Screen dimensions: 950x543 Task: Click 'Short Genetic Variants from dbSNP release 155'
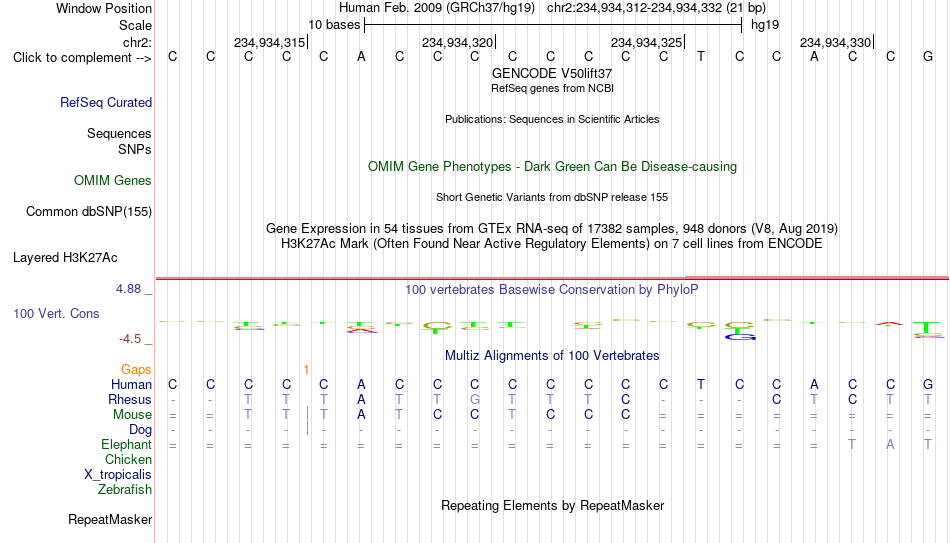point(552,197)
